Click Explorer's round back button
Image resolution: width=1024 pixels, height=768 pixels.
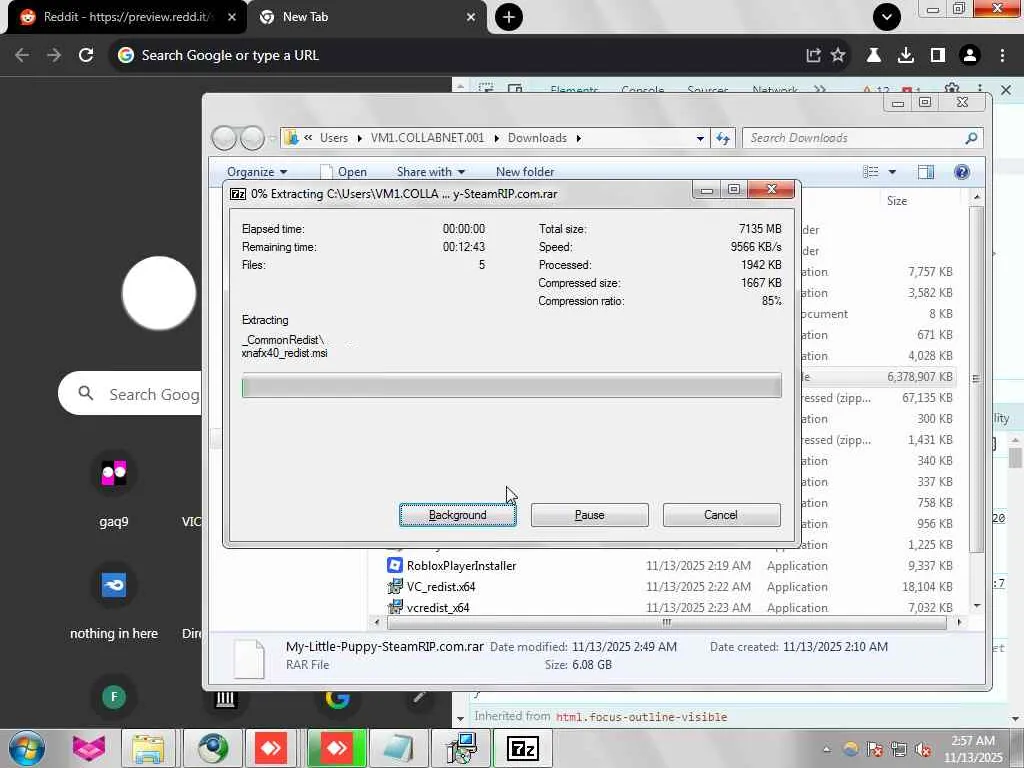coord(224,138)
